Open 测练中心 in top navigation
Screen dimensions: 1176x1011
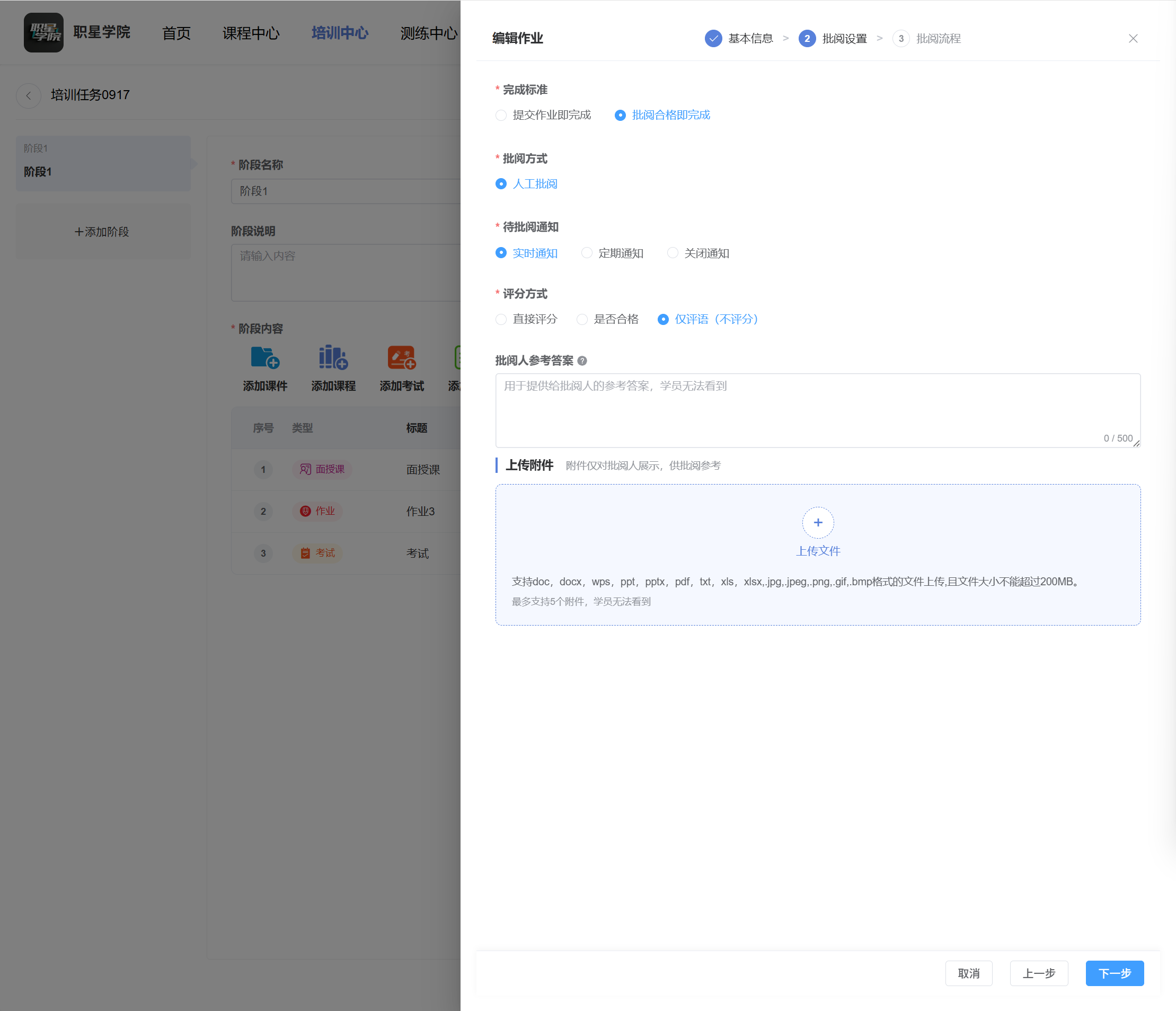click(429, 33)
